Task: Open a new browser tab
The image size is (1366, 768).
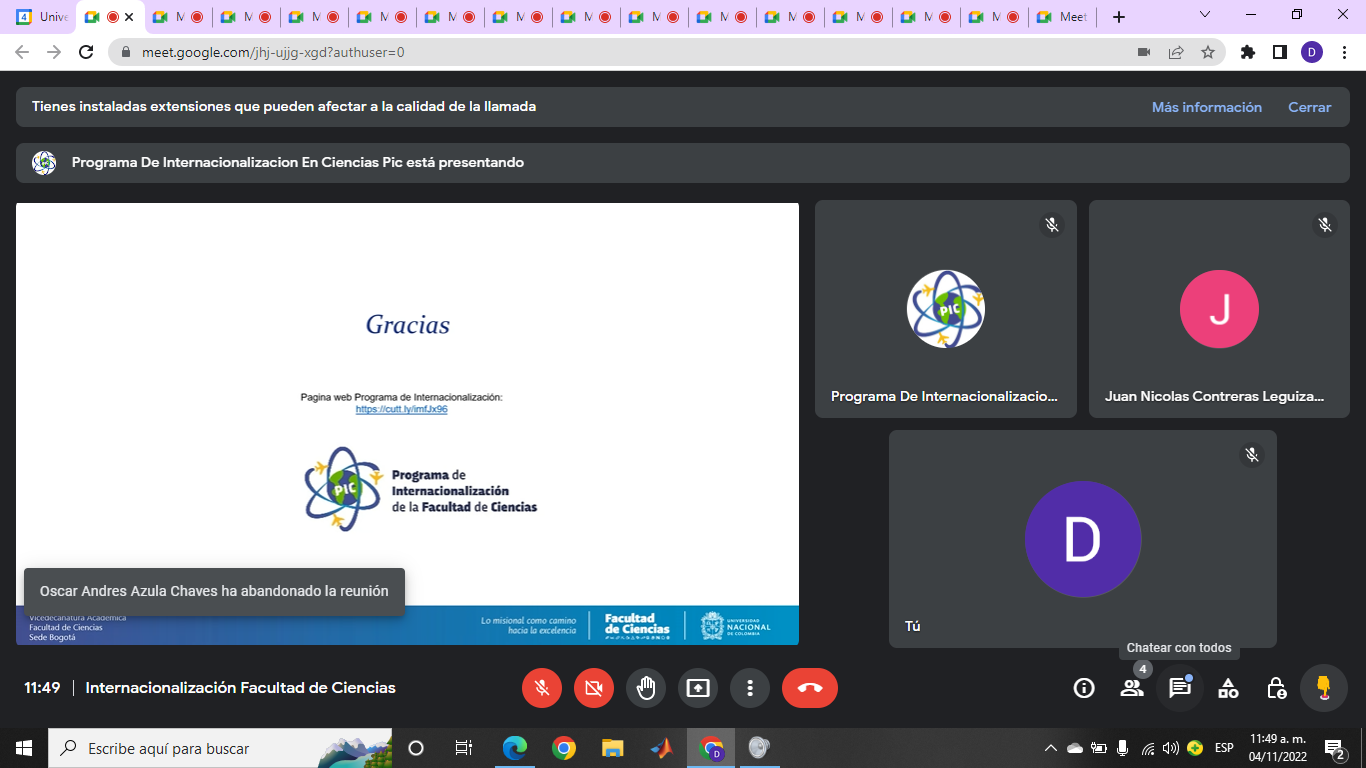Action: [x=1119, y=17]
